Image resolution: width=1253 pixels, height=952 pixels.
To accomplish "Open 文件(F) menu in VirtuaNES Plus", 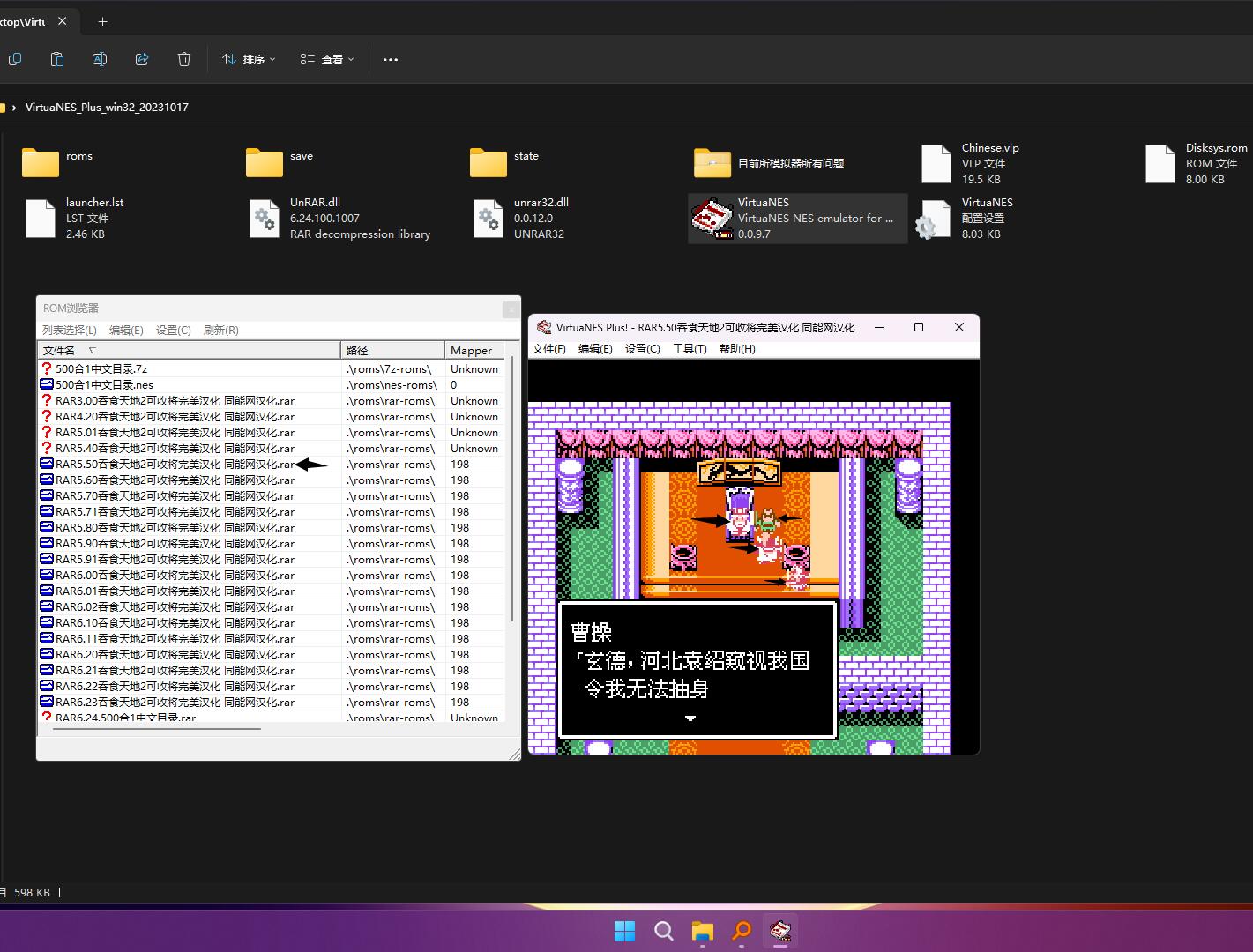I will [x=548, y=349].
